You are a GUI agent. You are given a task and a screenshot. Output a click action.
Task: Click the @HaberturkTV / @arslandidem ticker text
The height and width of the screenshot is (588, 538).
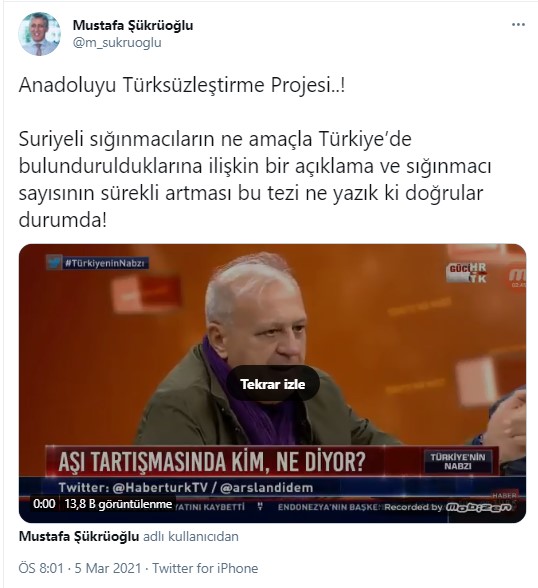(186, 488)
